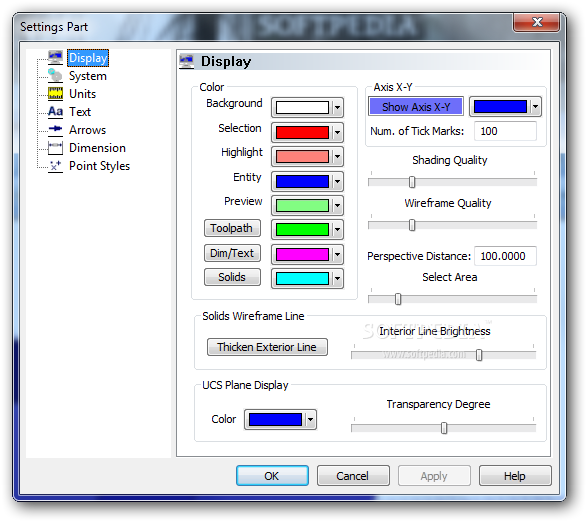This screenshot has width=587, height=522.
Task: Expand Selection color dropdown arrow
Action: tap(337, 133)
